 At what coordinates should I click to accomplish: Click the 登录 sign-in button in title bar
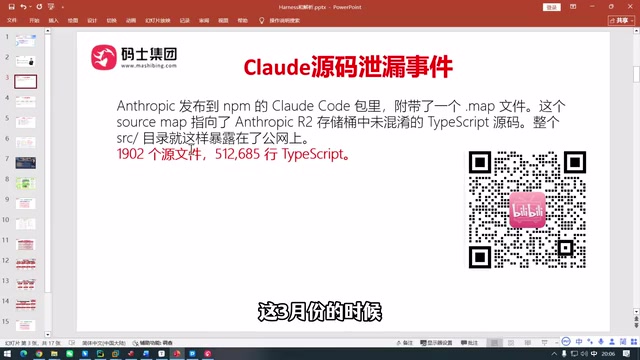551,7
